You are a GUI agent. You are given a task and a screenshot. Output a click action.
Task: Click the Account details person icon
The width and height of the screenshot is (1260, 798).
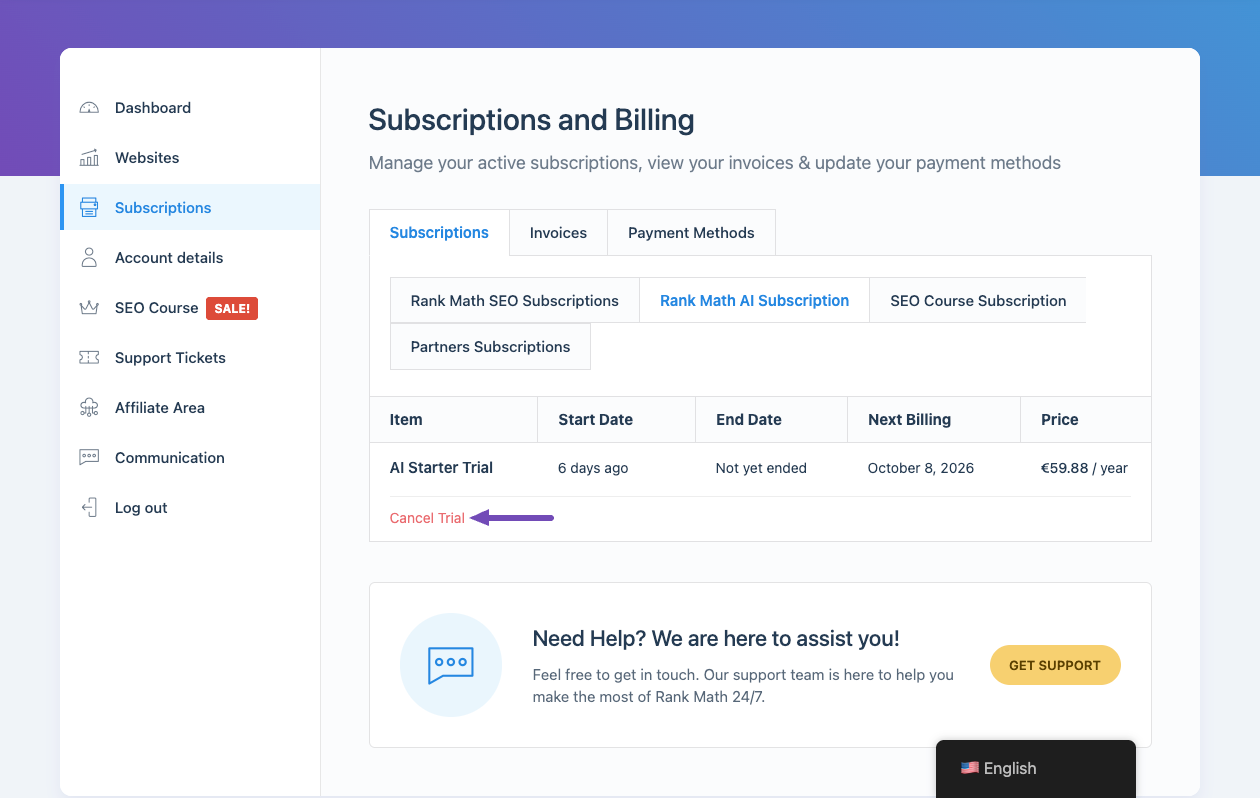(89, 258)
